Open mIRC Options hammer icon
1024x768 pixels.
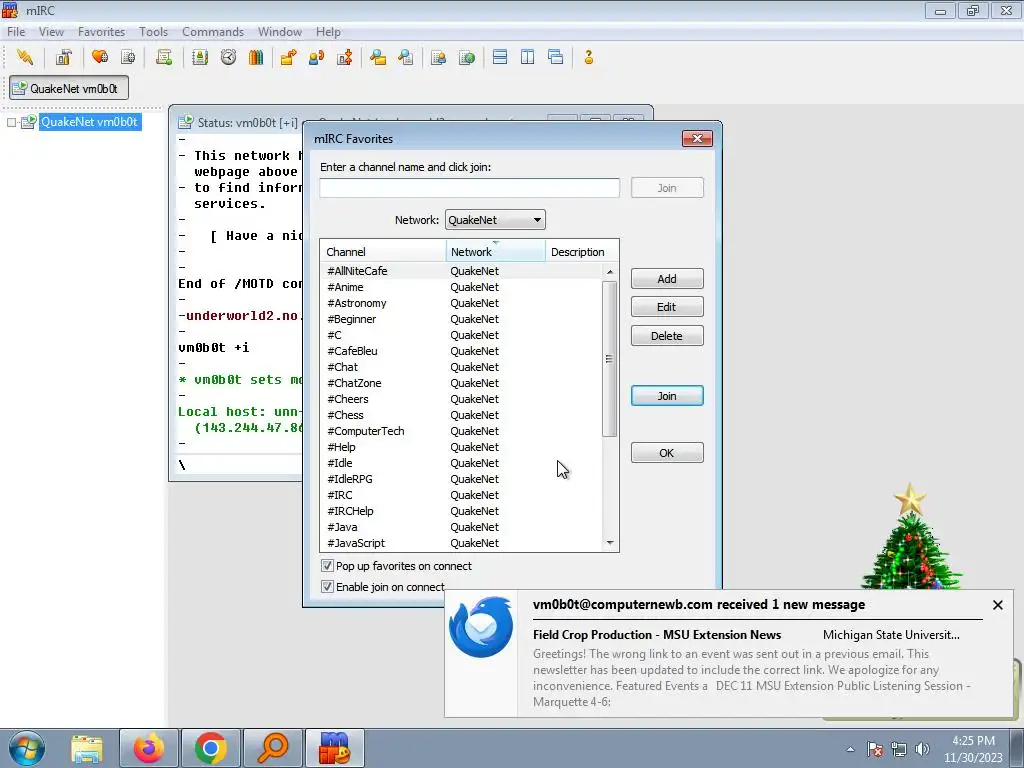tap(63, 57)
